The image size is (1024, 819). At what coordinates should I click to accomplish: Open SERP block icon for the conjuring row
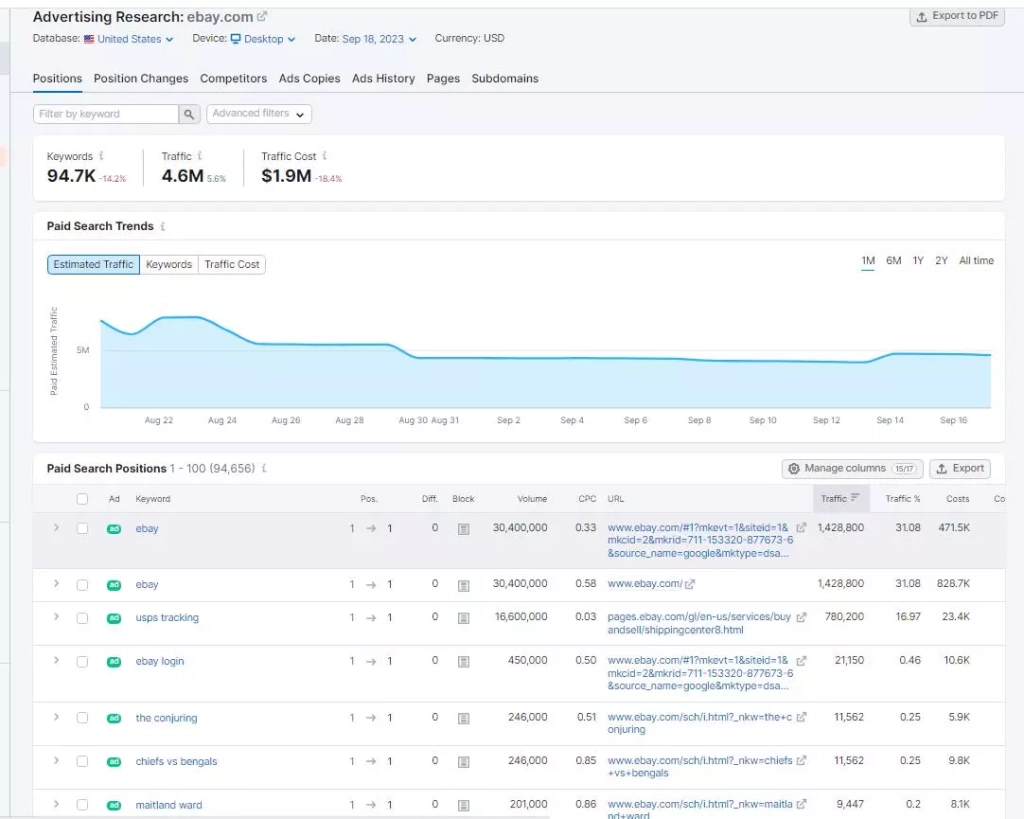coord(464,718)
